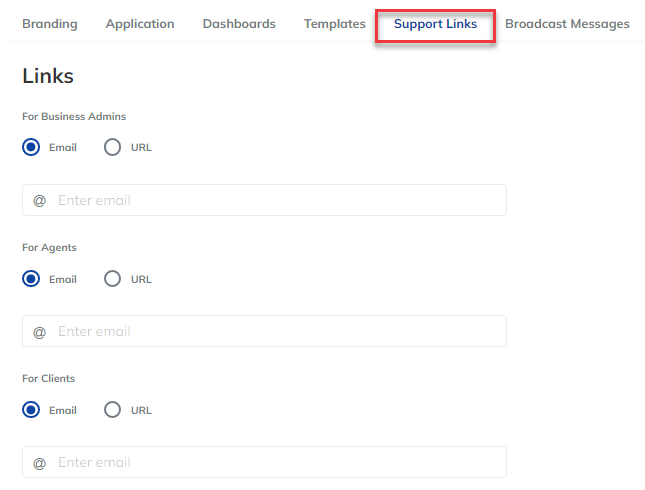Focus the Clients email input field
This screenshot has height=490, width=645.
point(264,462)
